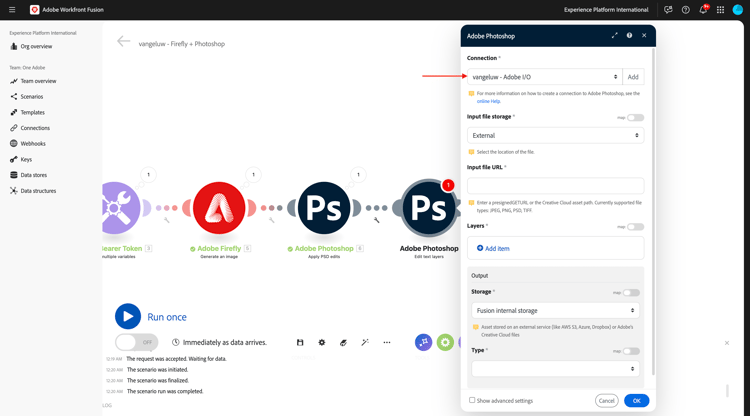The width and height of the screenshot is (750, 416).
Task: Expand the Adobe Photoshop dialog
Action: point(615,35)
